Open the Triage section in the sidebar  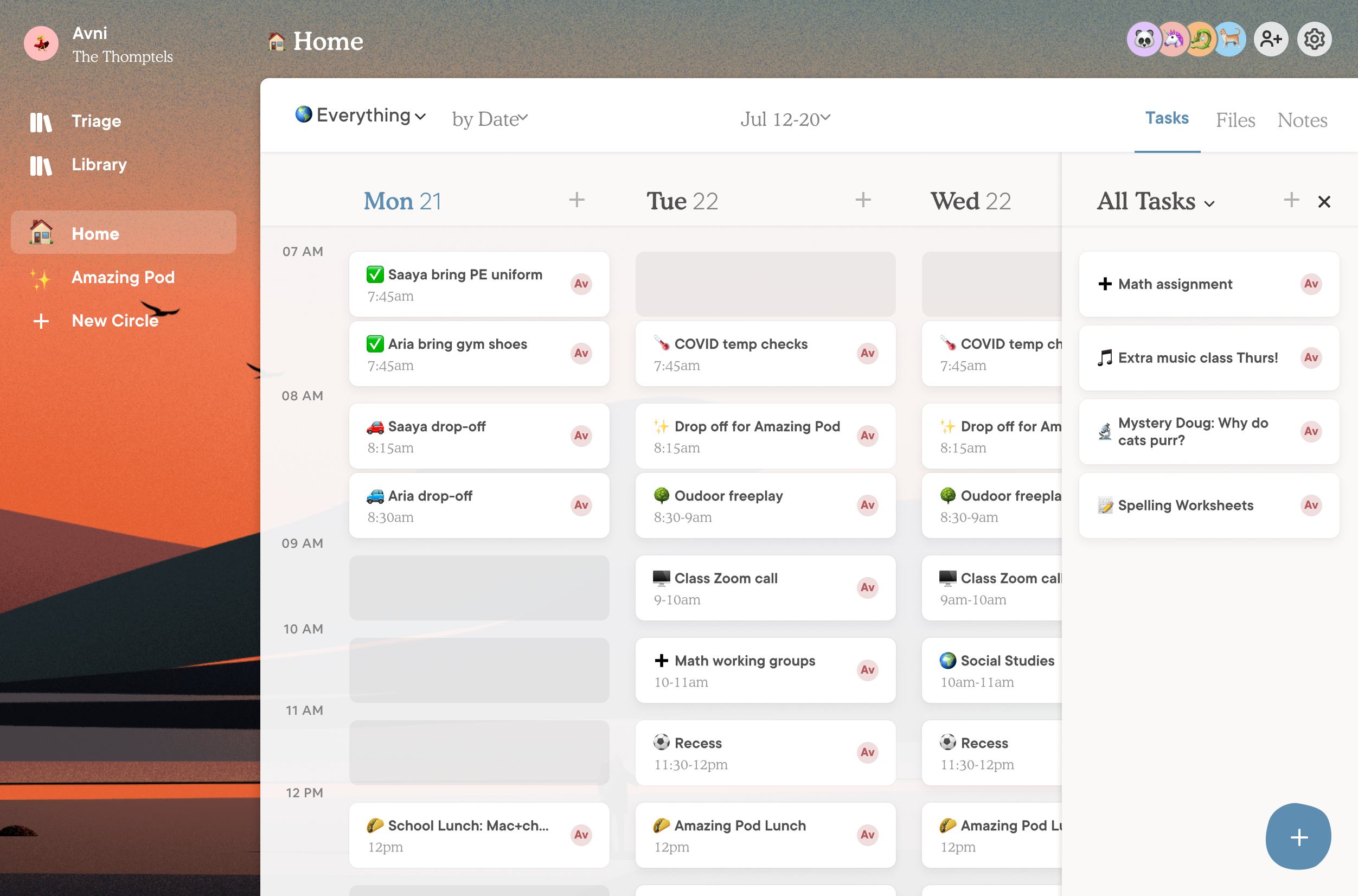click(95, 120)
